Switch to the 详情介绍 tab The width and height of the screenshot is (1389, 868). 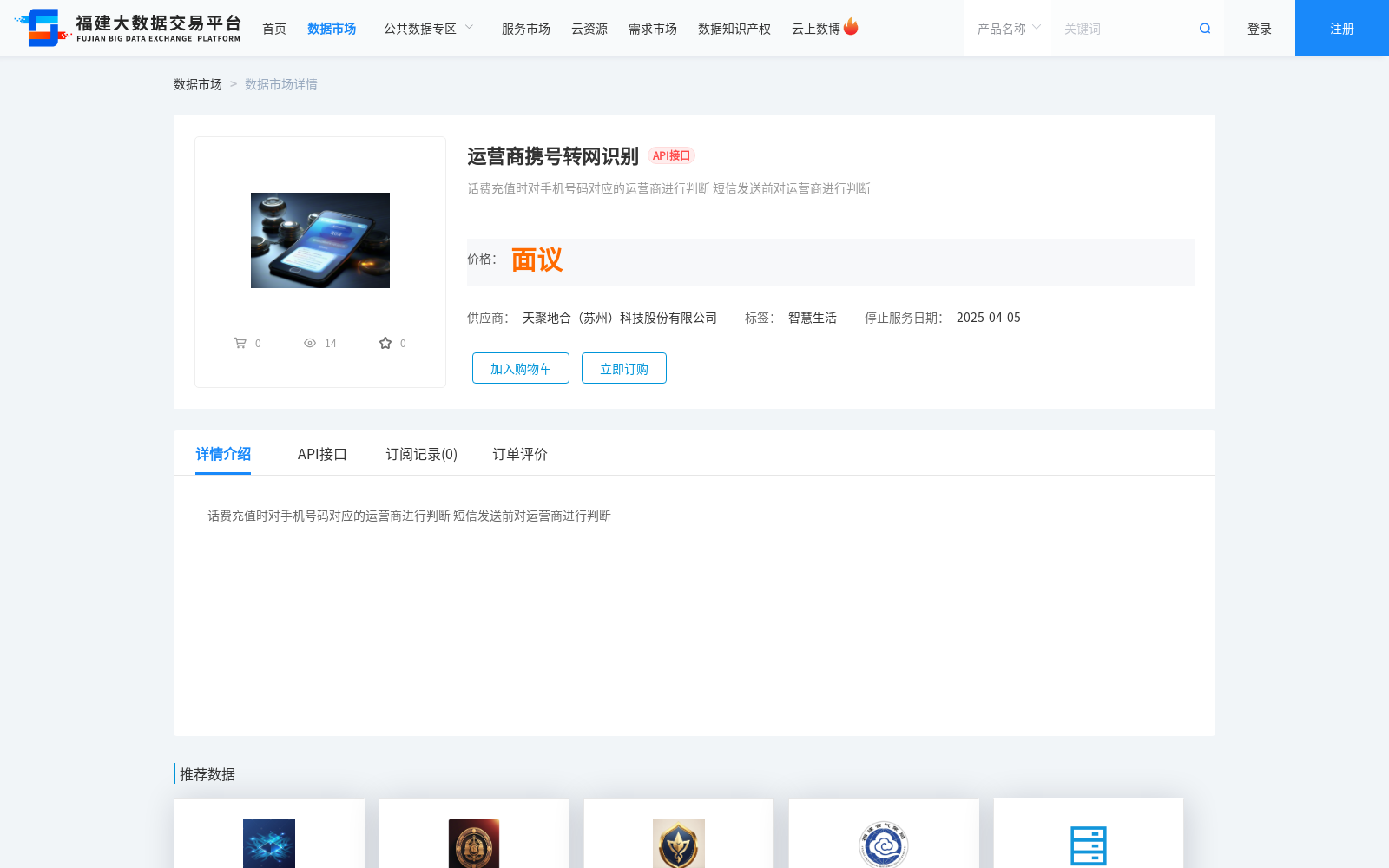tap(223, 454)
